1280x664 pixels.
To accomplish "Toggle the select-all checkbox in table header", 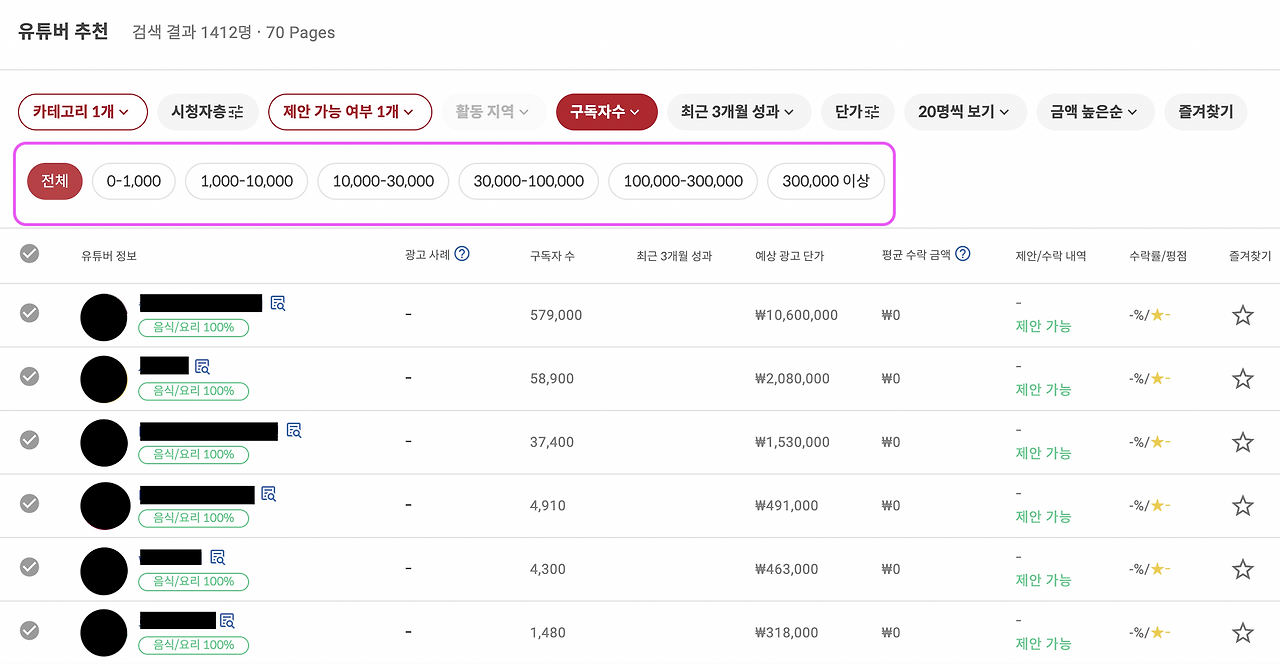I will [x=29, y=254].
